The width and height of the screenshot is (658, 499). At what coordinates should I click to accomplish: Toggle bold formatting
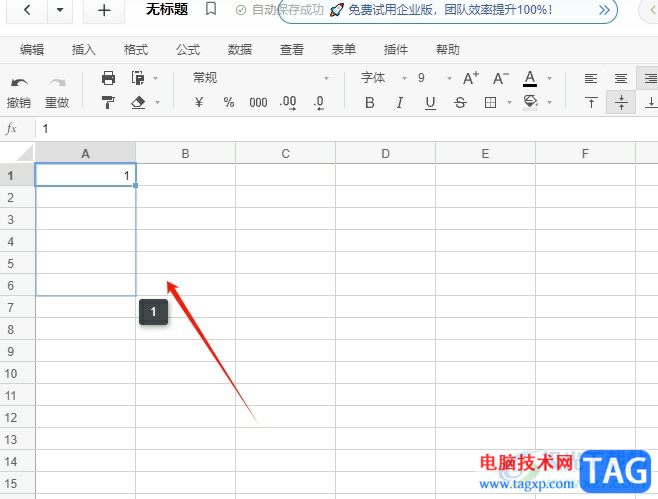(x=370, y=102)
